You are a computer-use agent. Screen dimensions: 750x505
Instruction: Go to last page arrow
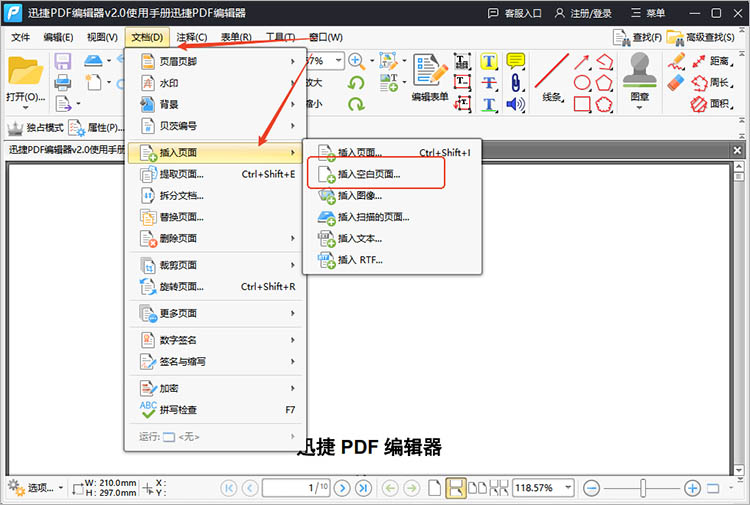click(364, 488)
